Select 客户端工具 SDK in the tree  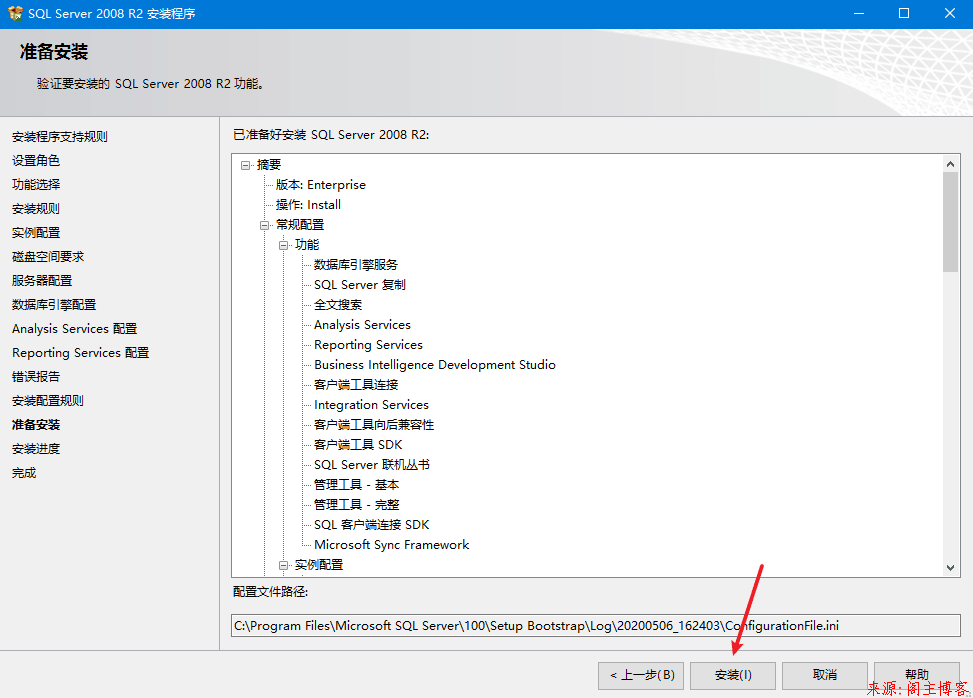(358, 445)
